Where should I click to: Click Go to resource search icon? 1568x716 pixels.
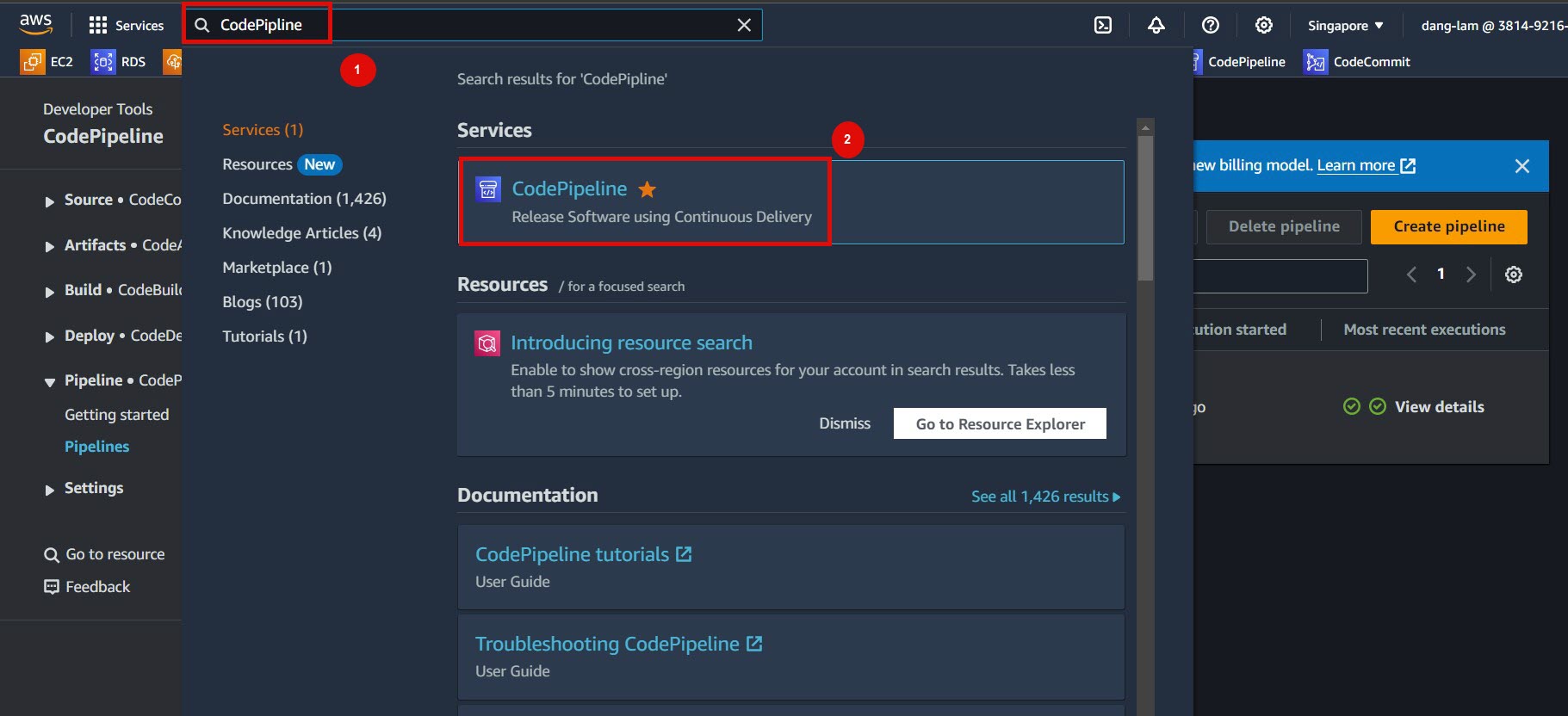coord(52,555)
